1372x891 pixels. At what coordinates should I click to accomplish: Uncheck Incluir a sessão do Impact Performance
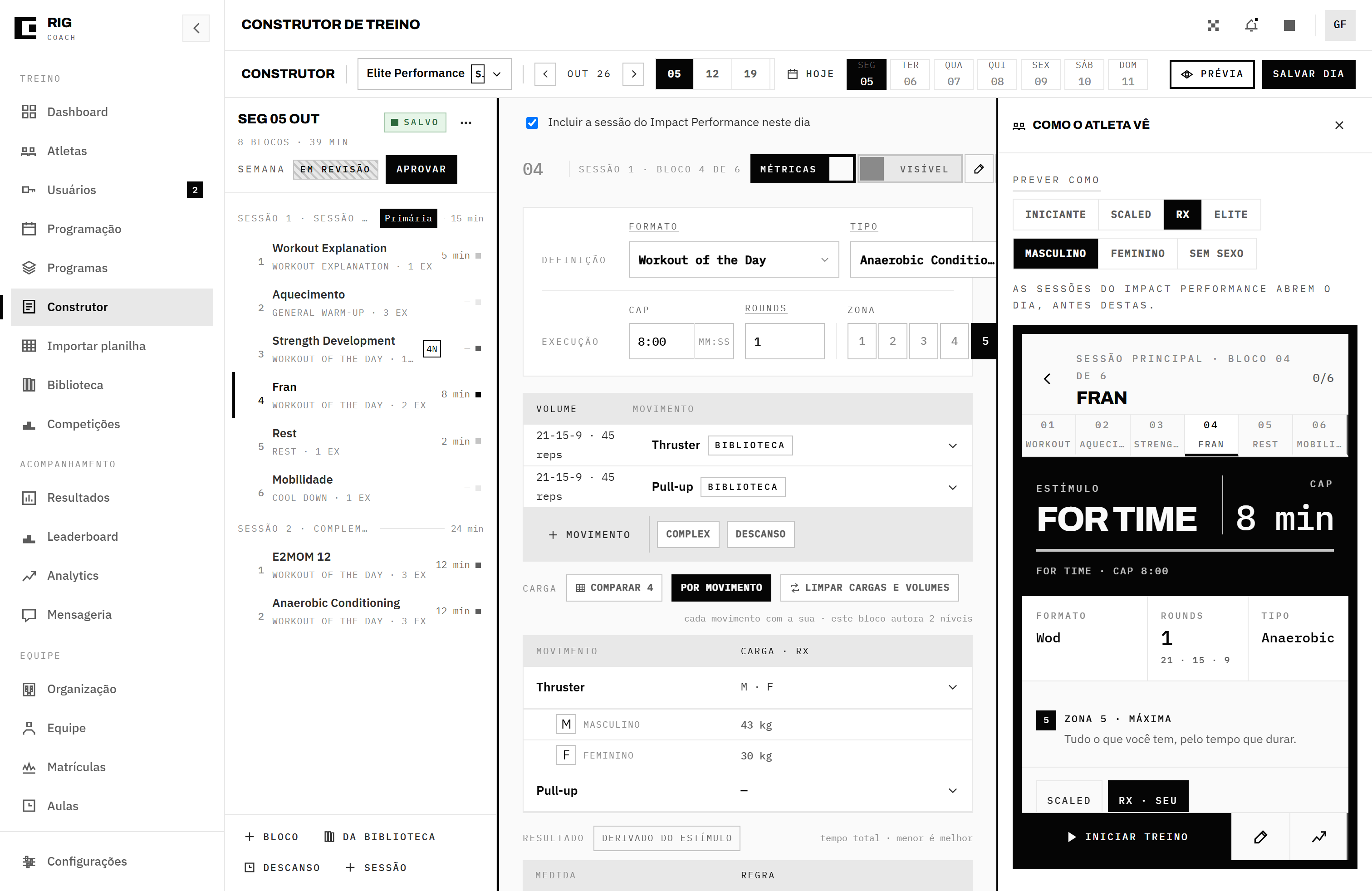[532, 123]
